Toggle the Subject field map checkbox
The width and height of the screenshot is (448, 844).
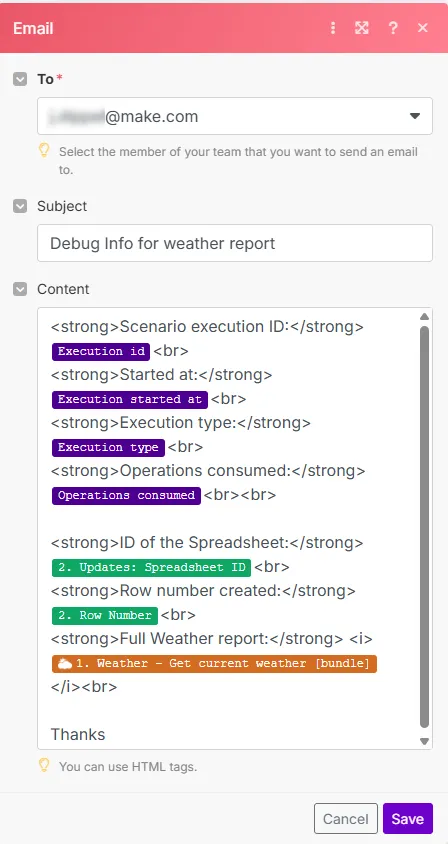tap(20, 207)
